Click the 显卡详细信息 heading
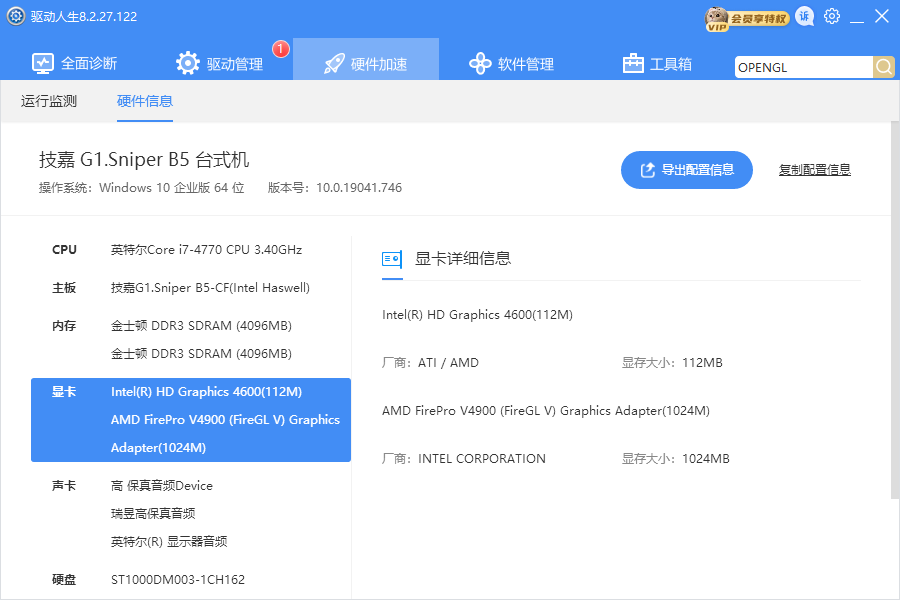This screenshot has width=900, height=600. [463, 258]
